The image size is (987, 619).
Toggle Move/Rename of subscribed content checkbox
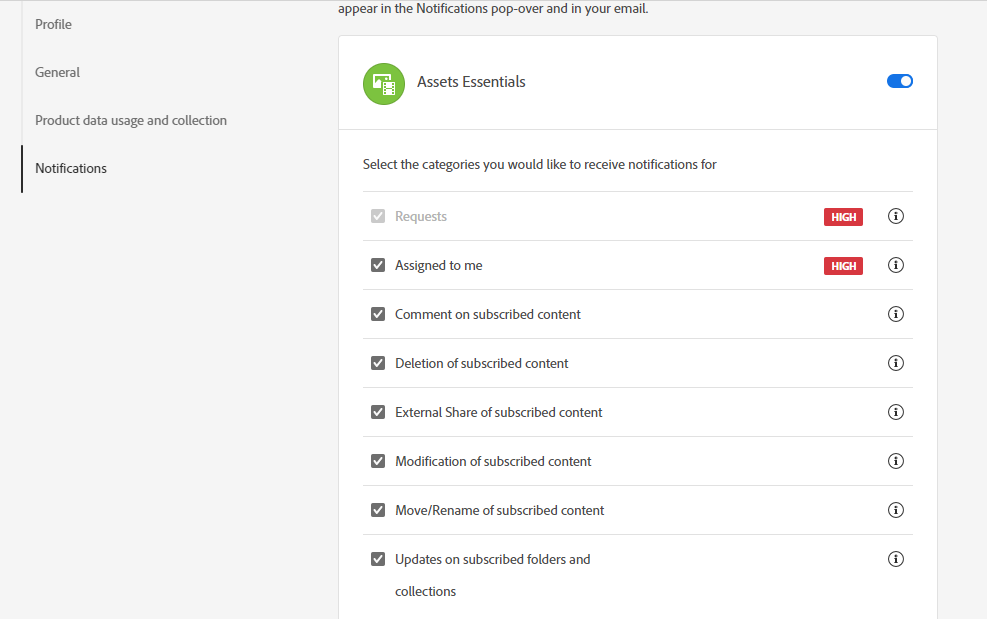click(378, 510)
